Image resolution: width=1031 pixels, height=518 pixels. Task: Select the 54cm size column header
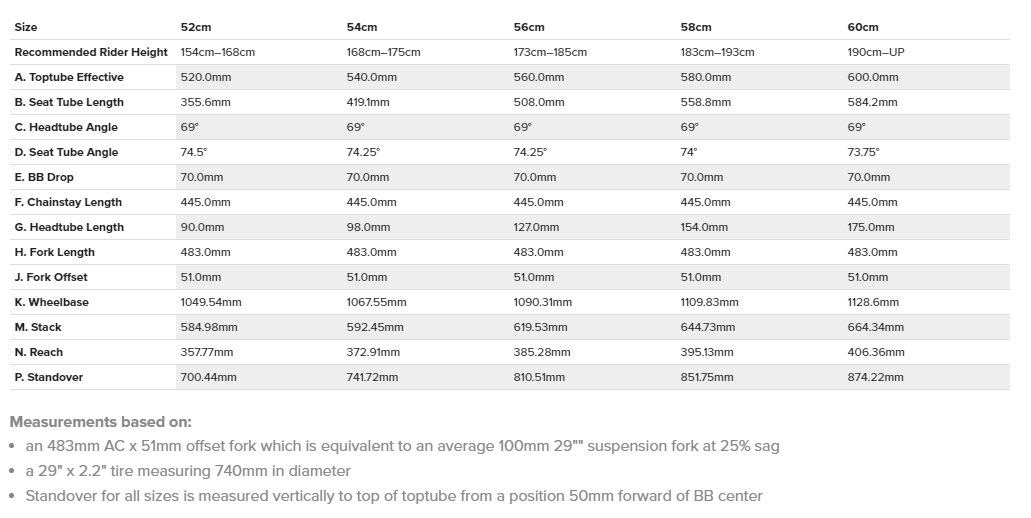click(362, 27)
